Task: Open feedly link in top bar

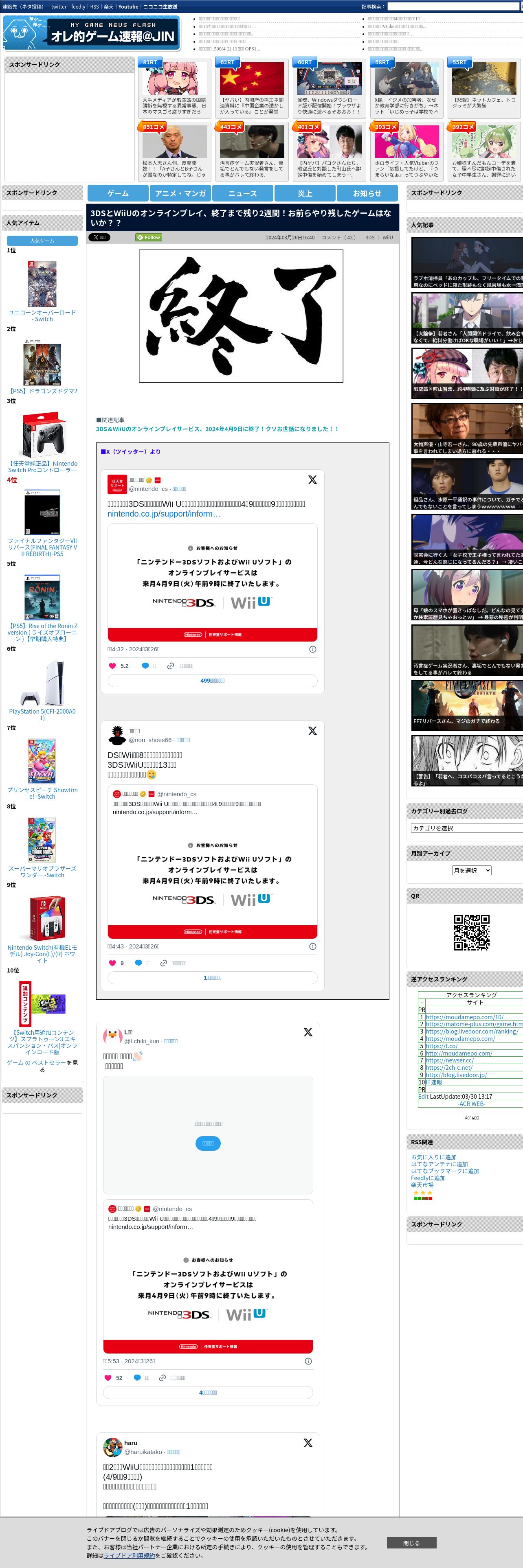Action: tap(78, 7)
